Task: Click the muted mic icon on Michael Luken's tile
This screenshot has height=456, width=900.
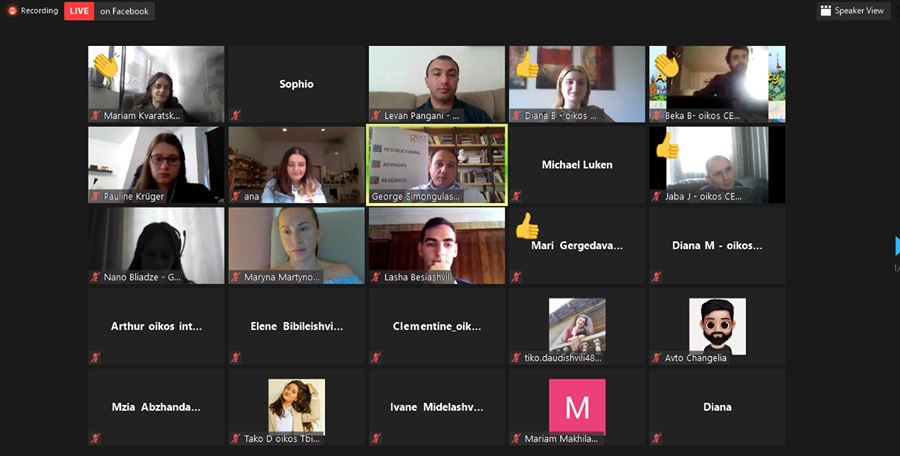Action: [516, 196]
